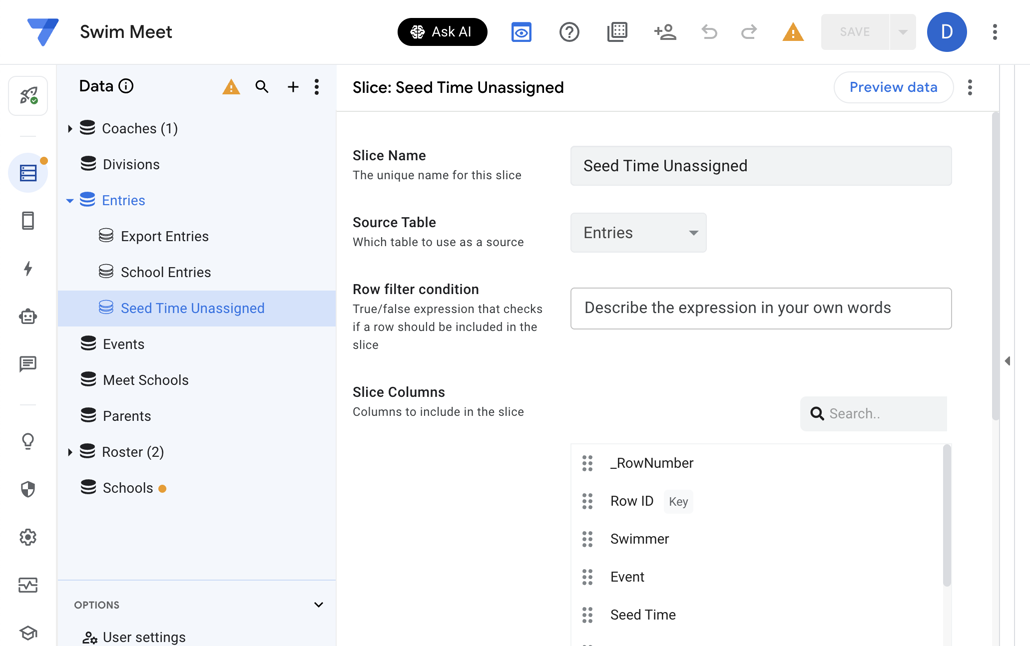1030x646 pixels.
Task: Open the Manage monitor icon in sidebar
Action: tap(28, 585)
